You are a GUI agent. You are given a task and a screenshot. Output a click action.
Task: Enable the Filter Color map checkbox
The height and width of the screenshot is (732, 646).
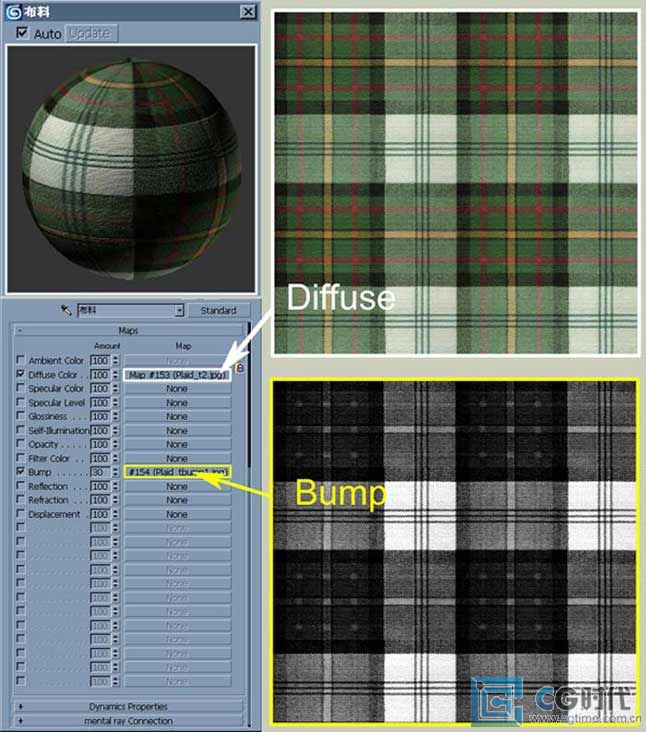pyautogui.click(x=21, y=458)
